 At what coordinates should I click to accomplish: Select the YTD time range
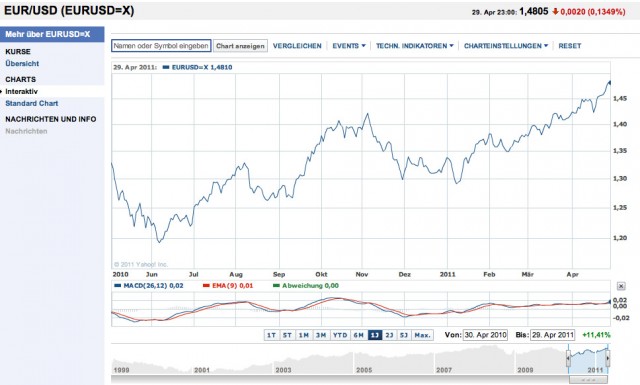click(340, 335)
